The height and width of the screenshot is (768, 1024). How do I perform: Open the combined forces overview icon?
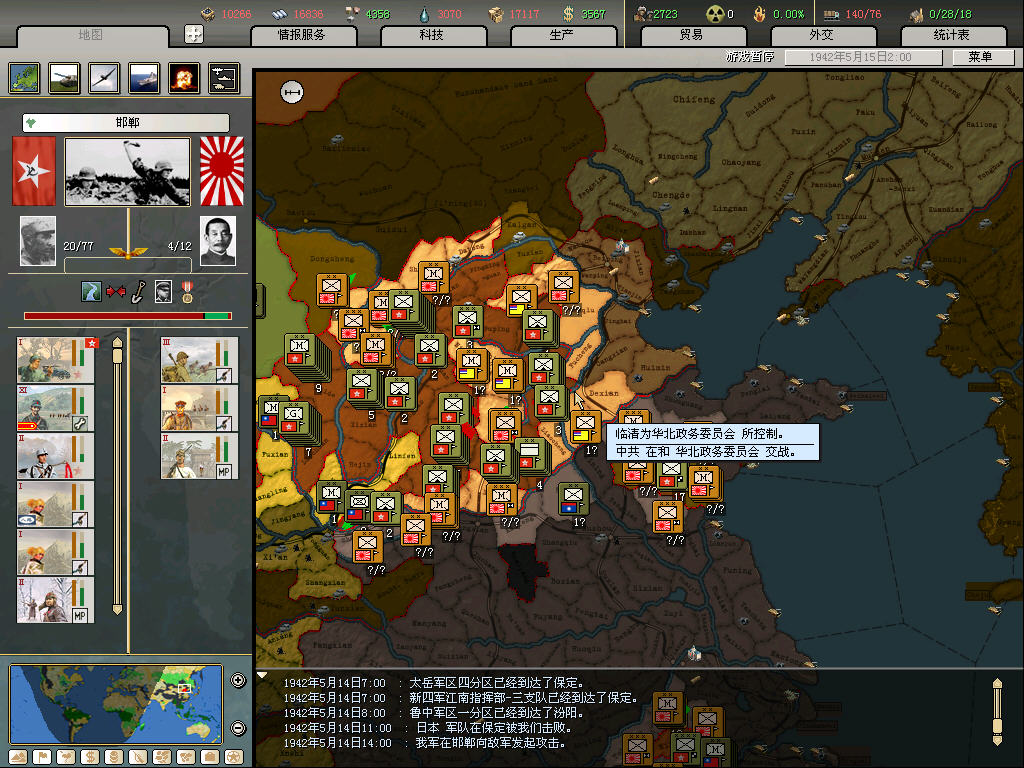[224, 78]
